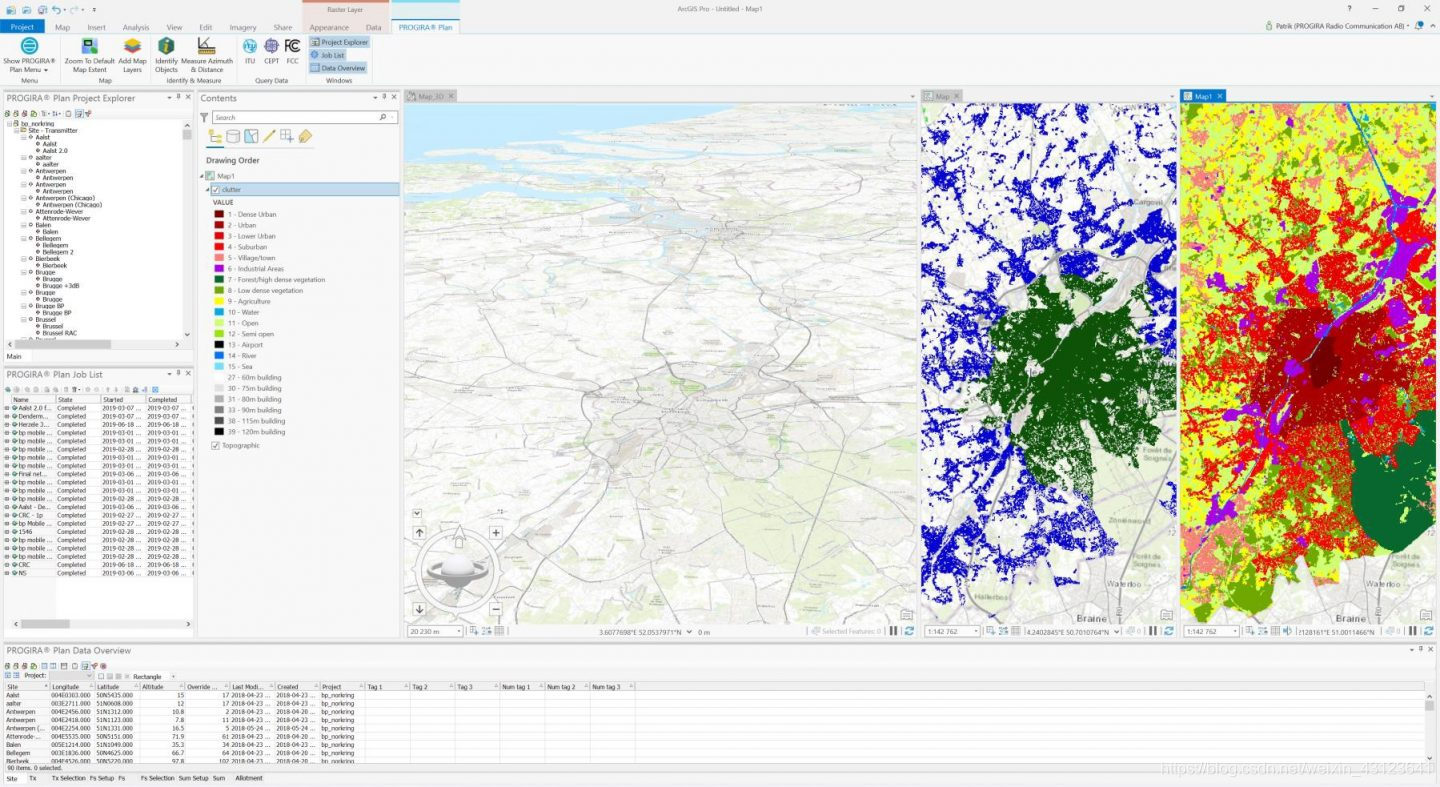Click the filter funnel icon in Contents
This screenshot has width=1440, height=787.
205,117
